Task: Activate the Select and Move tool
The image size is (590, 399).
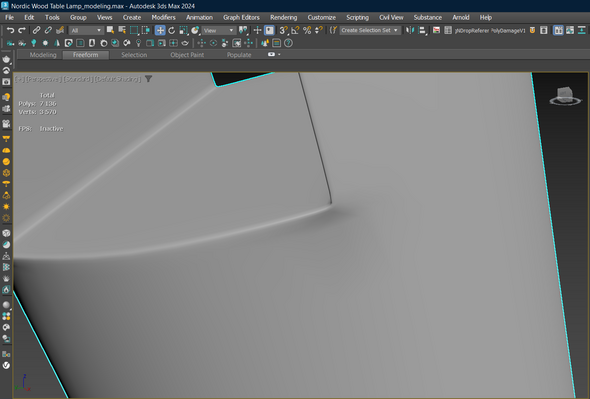Action: tap(160, 30)
